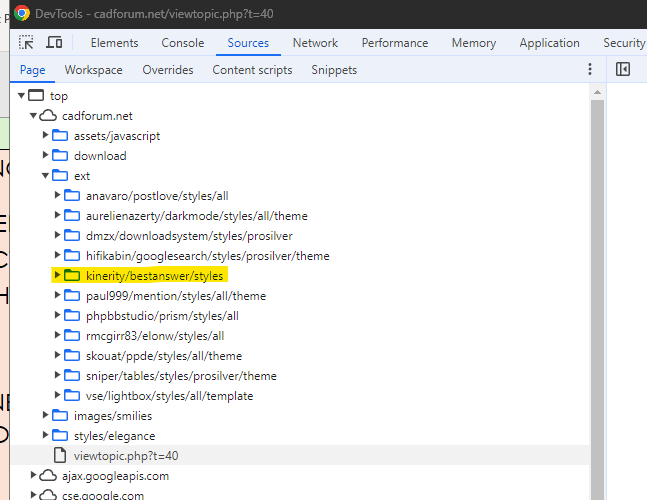Open the Console panel tab
647x500 pixels.
pos(182,43)
